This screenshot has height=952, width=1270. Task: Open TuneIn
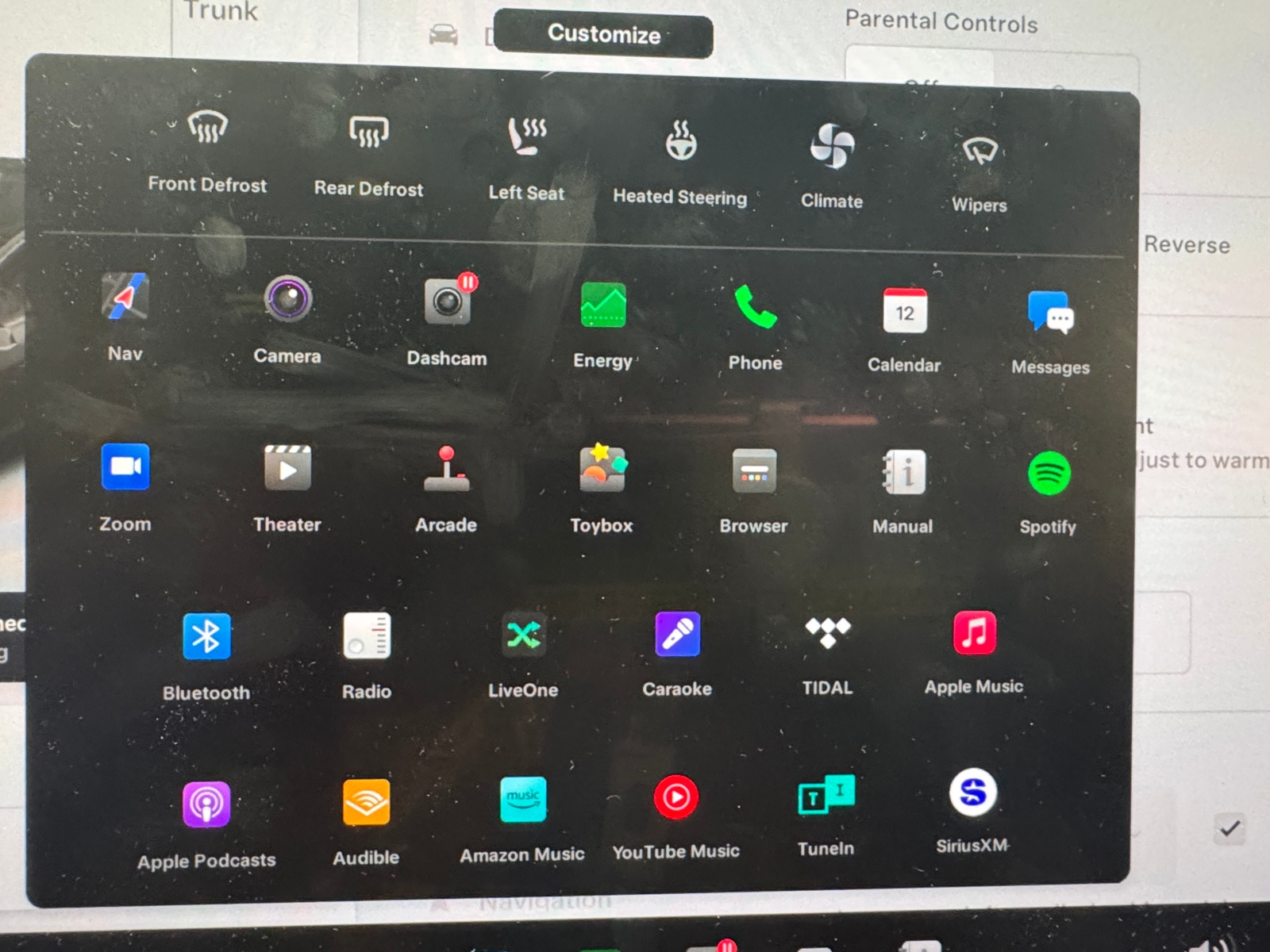pos(826,816)
